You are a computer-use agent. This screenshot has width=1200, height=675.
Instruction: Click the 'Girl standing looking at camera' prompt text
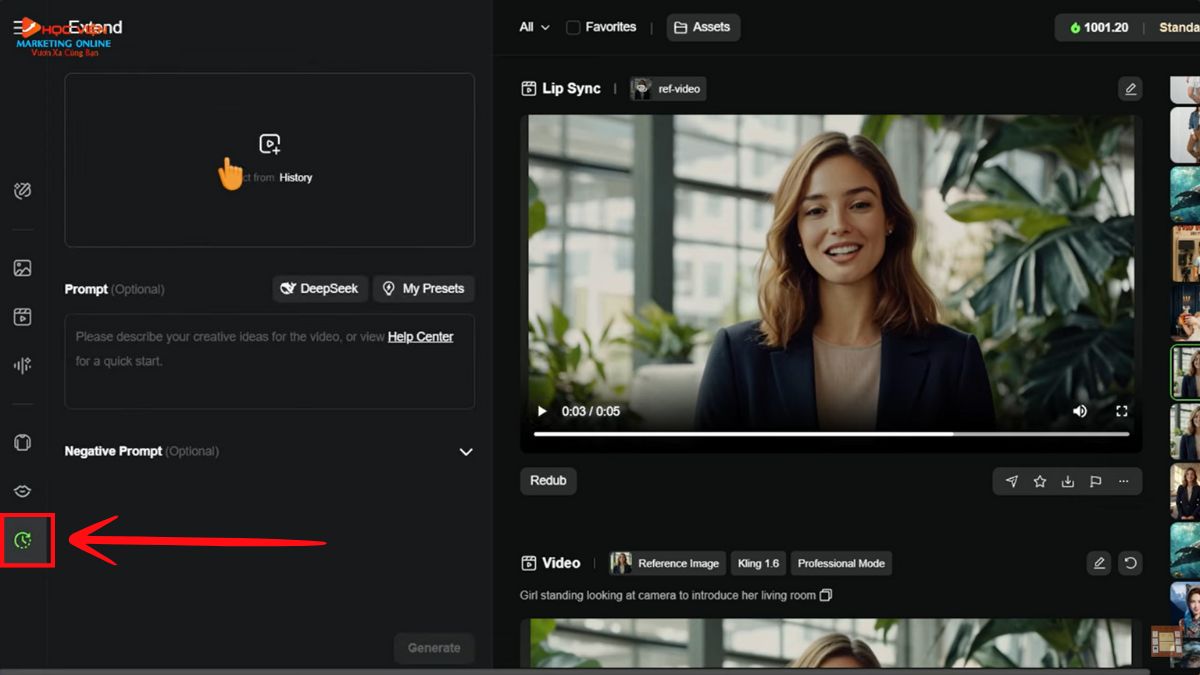click(668, 595)
